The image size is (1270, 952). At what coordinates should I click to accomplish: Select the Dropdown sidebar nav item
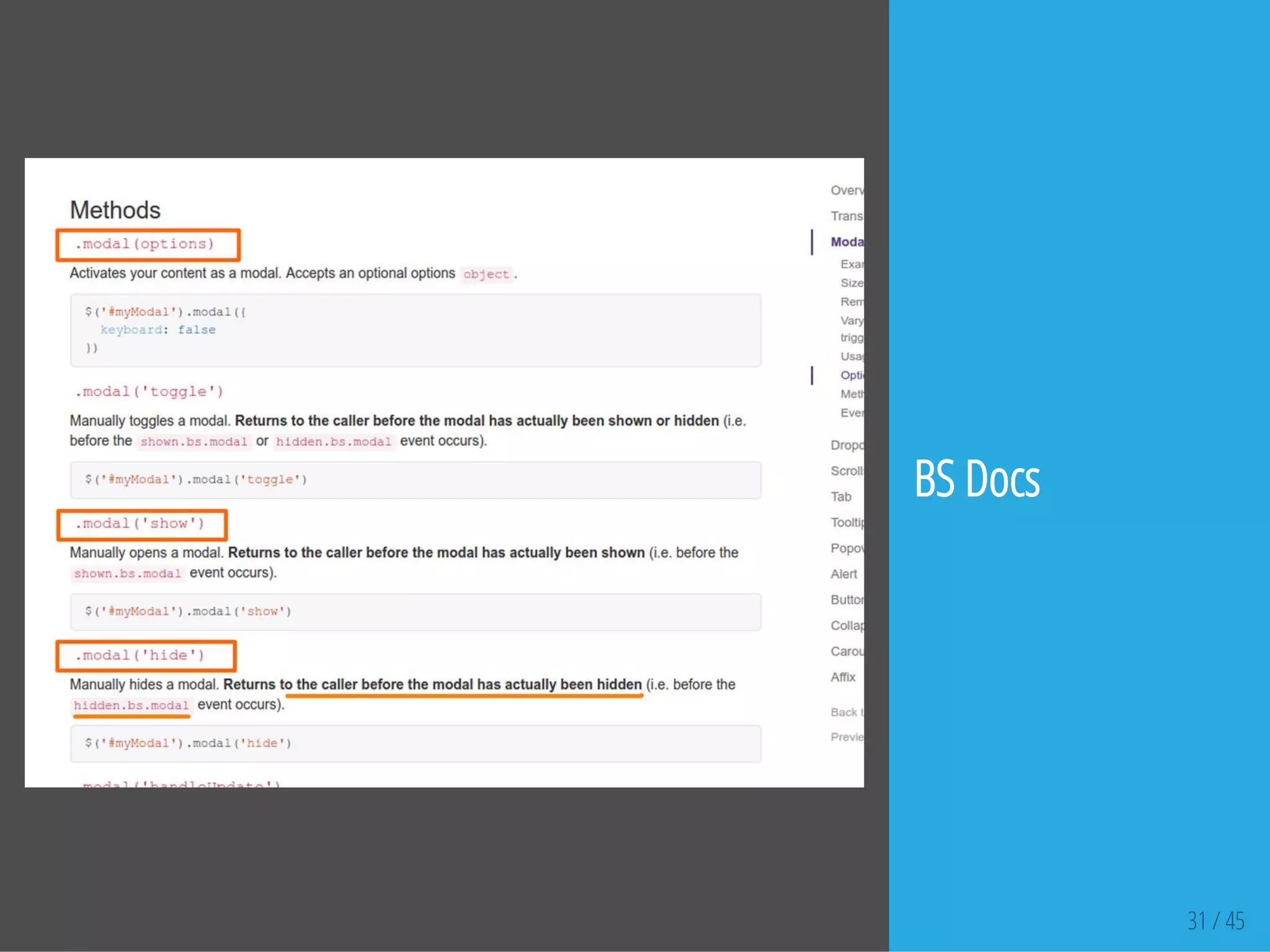[846, 445]
